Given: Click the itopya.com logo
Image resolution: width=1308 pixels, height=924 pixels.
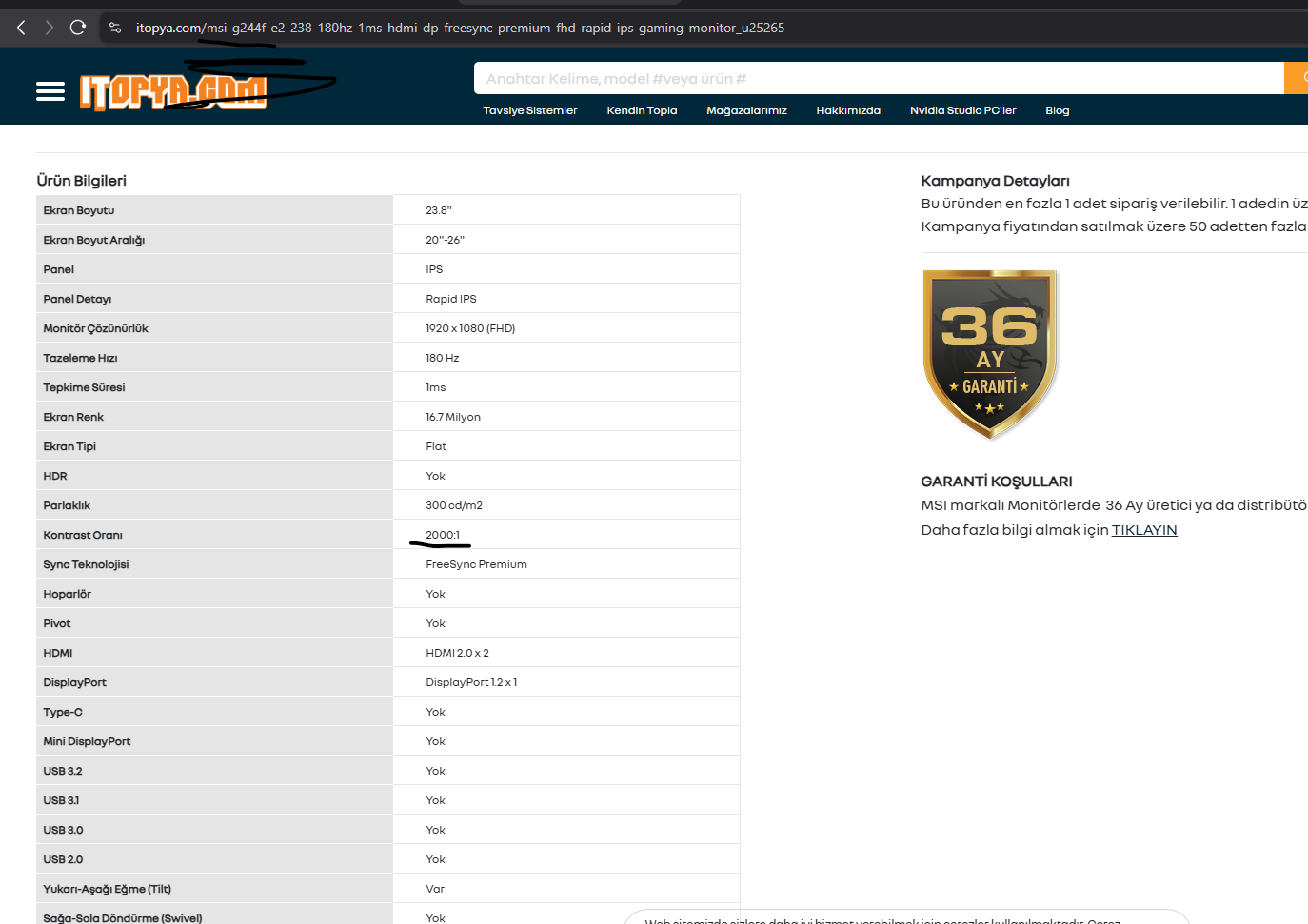Looking at the screenshot, I should tap(172, 92).
